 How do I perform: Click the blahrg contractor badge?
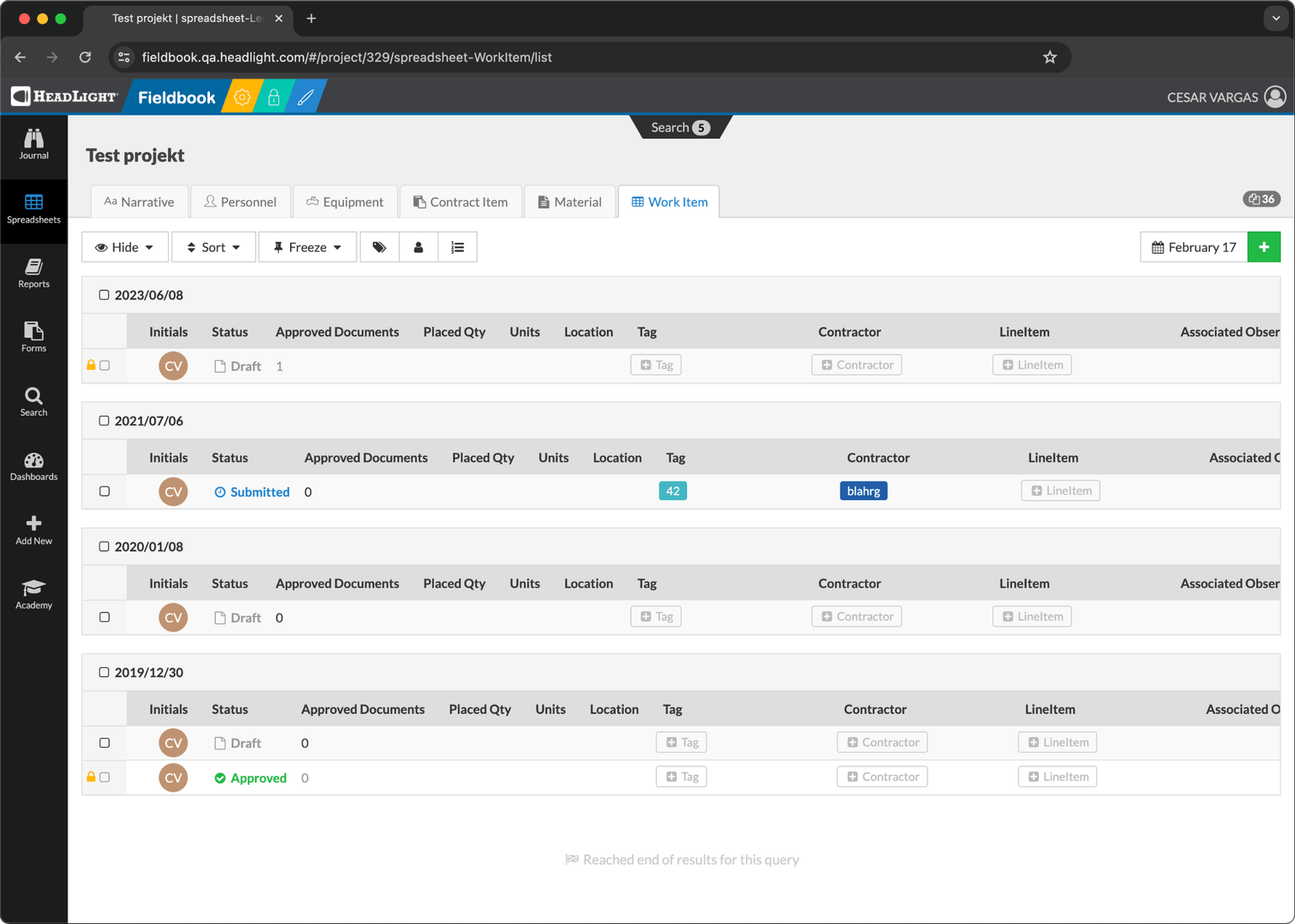click(x=863, y=492)
